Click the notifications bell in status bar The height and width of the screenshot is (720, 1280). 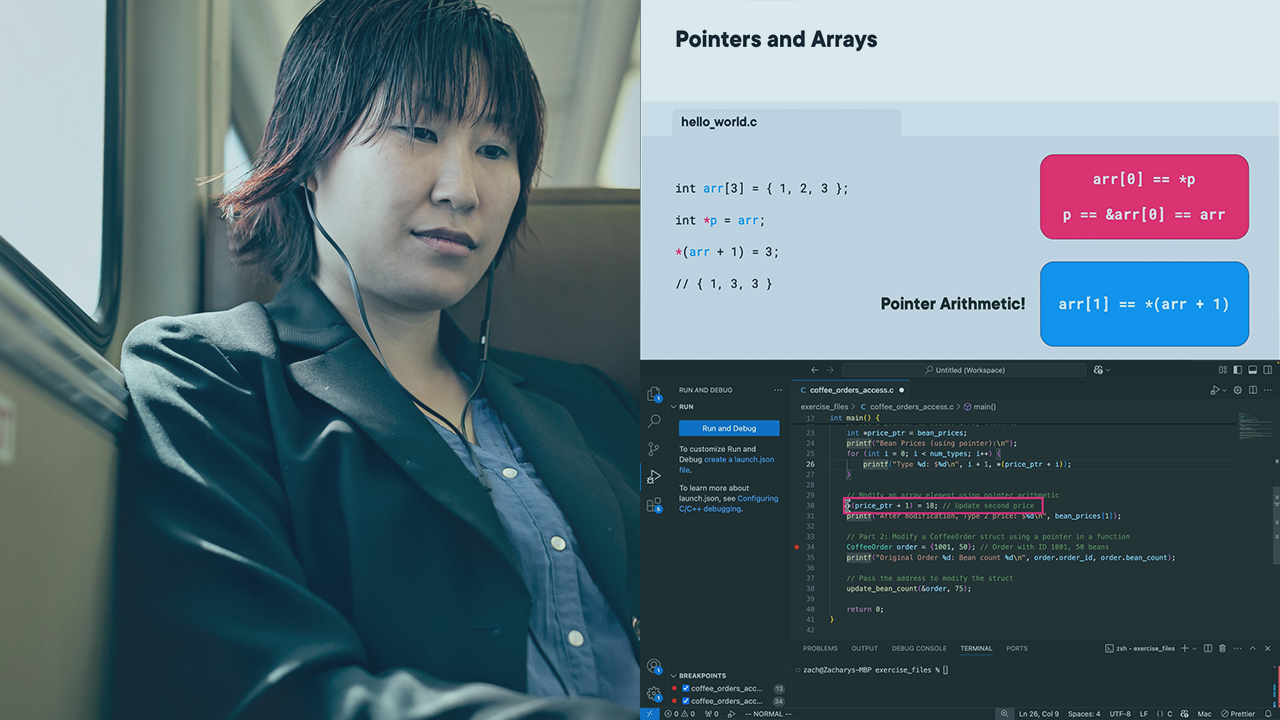[1269, 714]
